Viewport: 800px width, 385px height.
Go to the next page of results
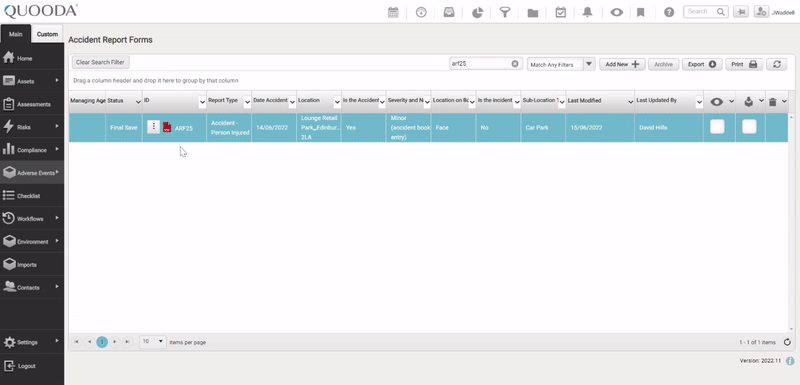point(115,342)
